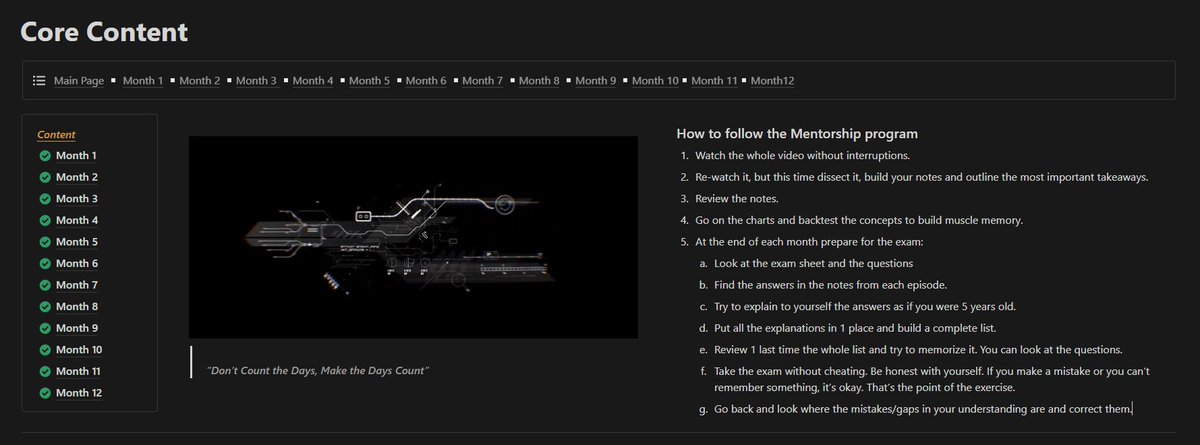
Task: Open the Month 7 page in the Content list
Action: click(77, 285)
